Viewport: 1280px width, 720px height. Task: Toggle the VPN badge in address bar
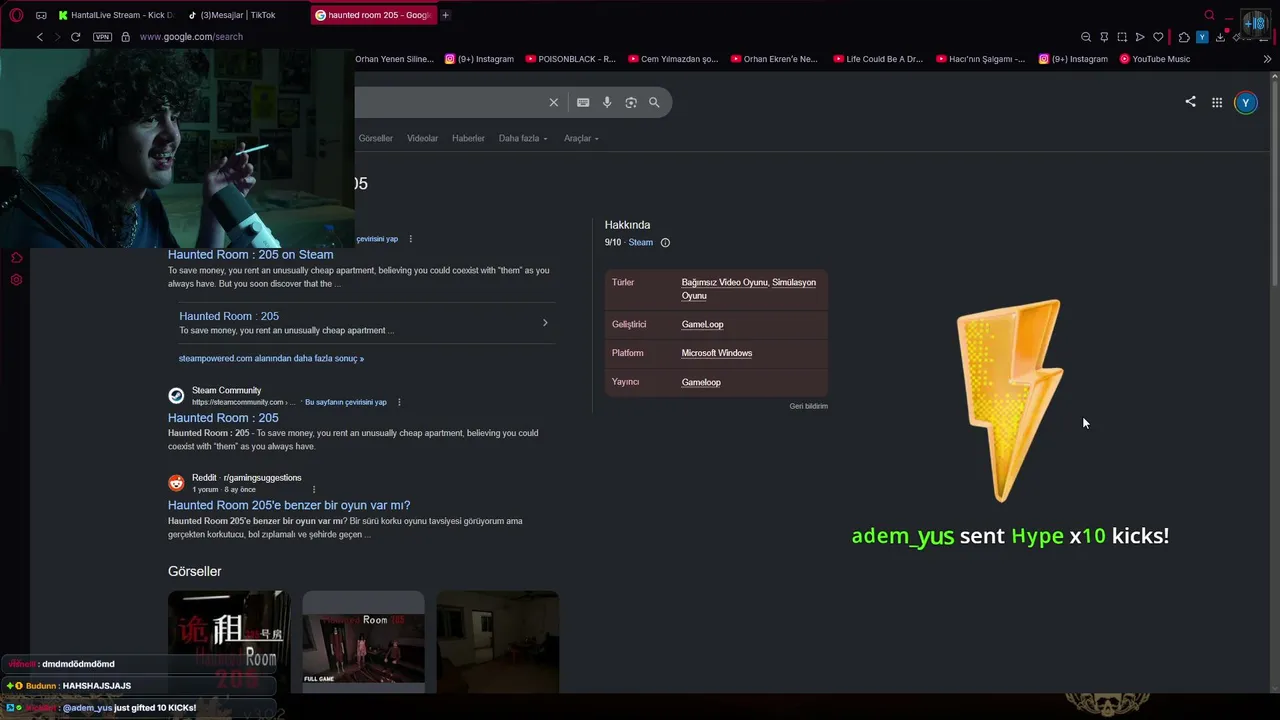(x=102, y=37)
